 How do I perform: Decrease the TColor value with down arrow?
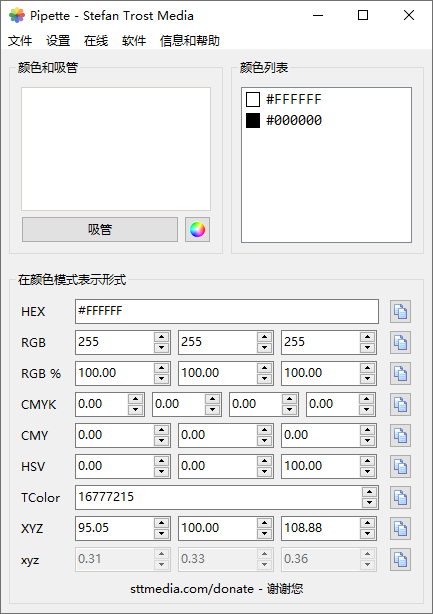click(x=370, y=503)
